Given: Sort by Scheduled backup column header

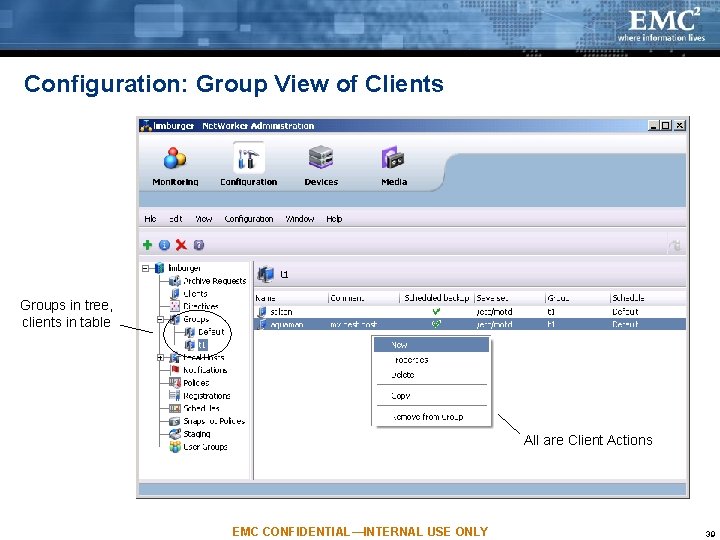Looking at the screenshot, I should point(437,298).
